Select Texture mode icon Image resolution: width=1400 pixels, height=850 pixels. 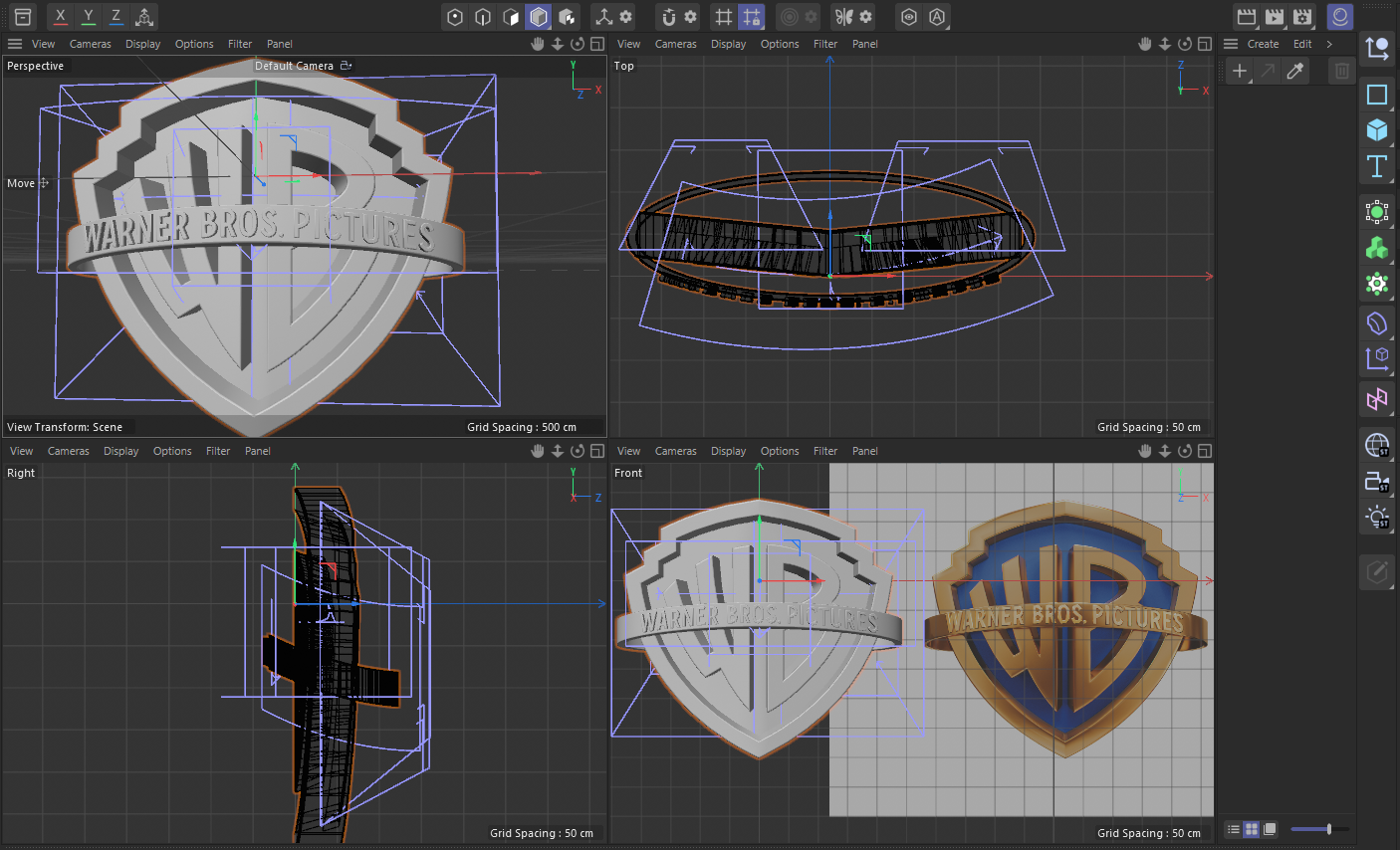[x=567, y=16]
